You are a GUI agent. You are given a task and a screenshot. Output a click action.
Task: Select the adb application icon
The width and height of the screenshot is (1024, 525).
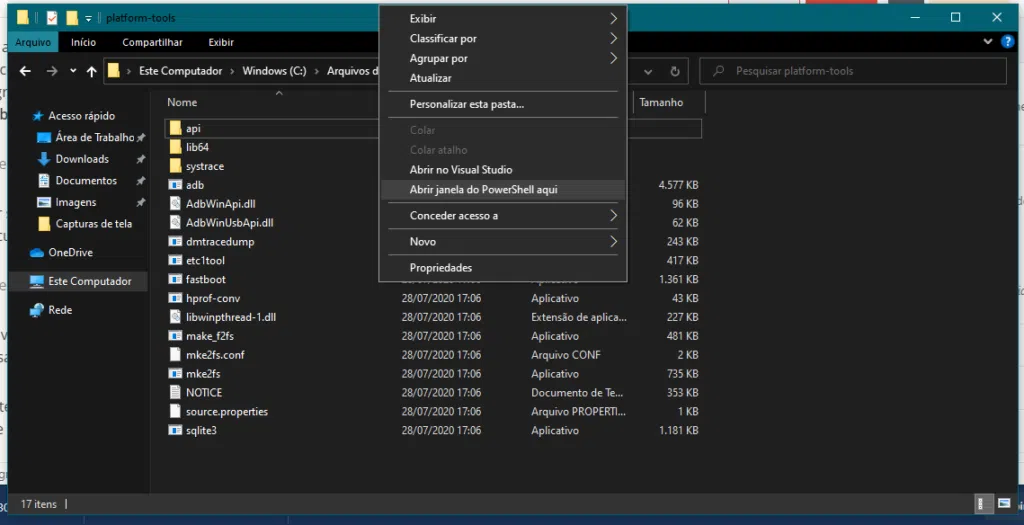click(175, 185)
